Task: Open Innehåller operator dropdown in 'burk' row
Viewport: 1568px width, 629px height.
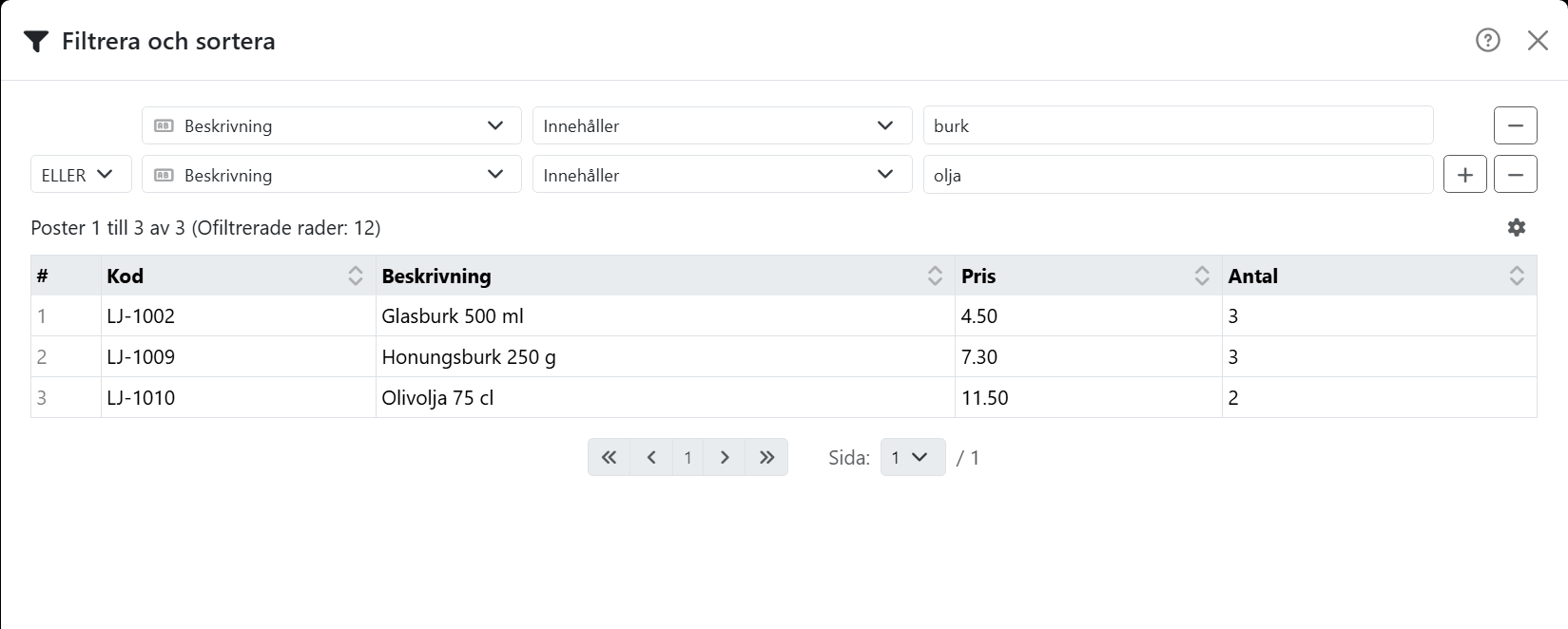Action: pos(722,125)
